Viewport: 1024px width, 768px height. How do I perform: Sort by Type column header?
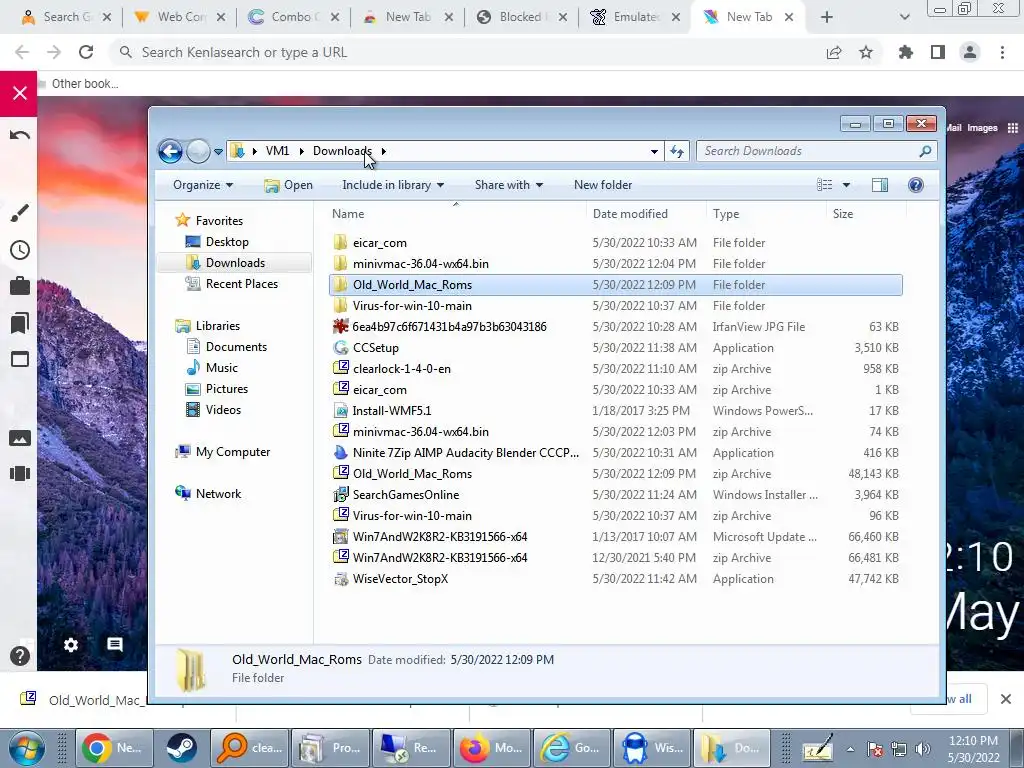pos(726,214)
